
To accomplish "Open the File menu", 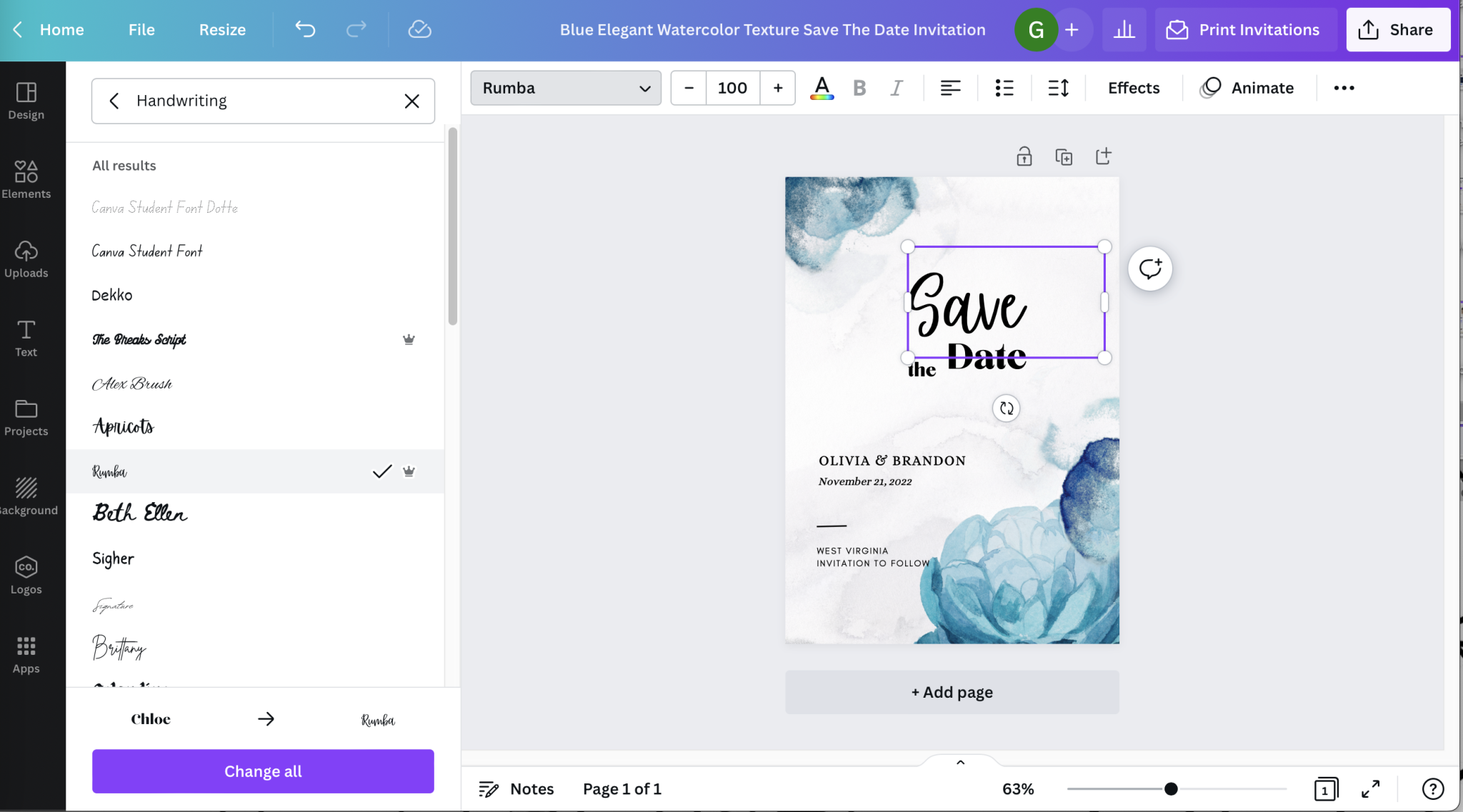I will click(141, 29).
